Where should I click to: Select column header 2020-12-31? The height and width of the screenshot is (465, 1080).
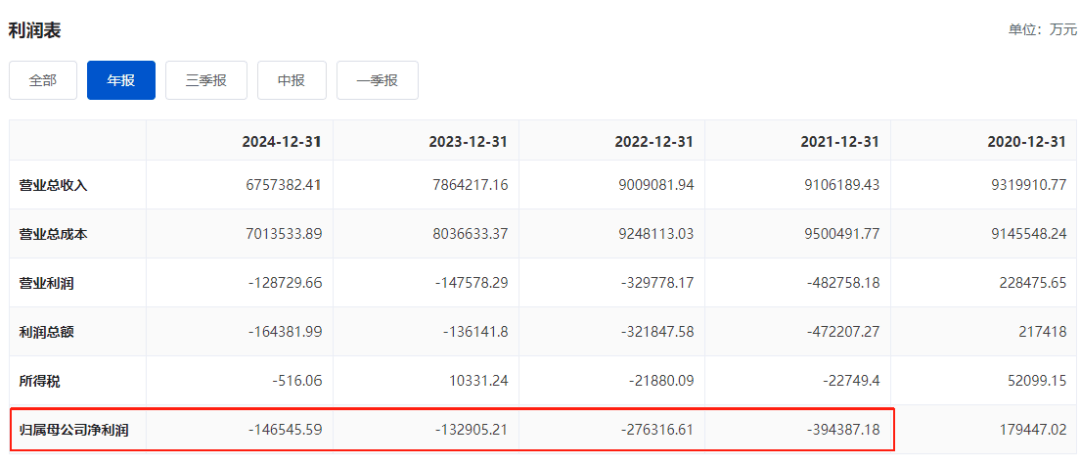coord(1026,141)
